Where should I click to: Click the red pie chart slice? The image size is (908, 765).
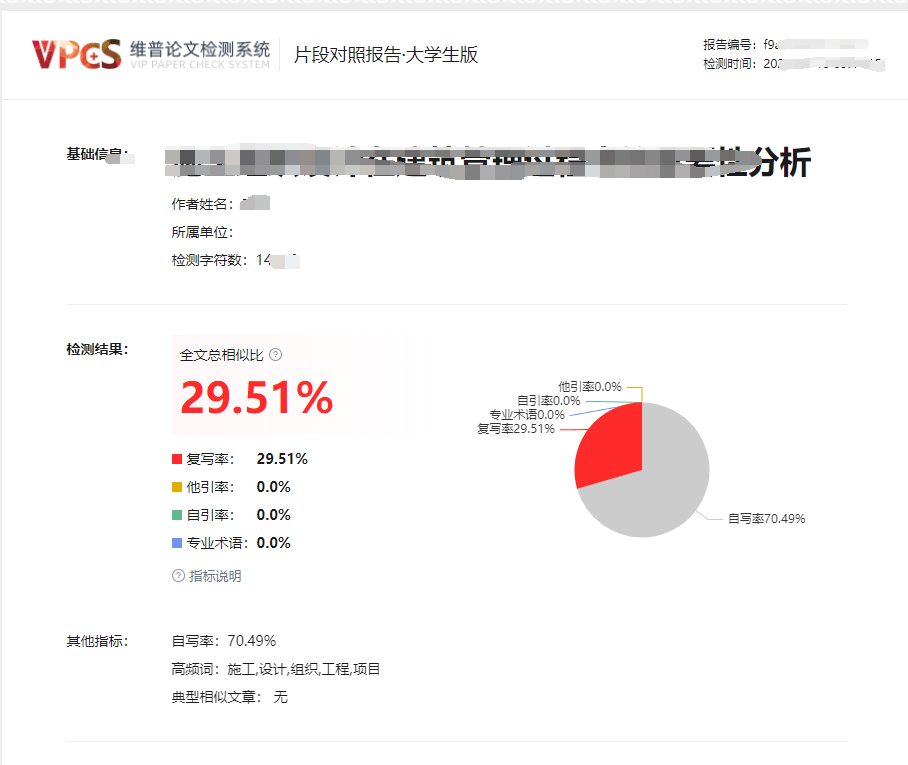[611, 449]
